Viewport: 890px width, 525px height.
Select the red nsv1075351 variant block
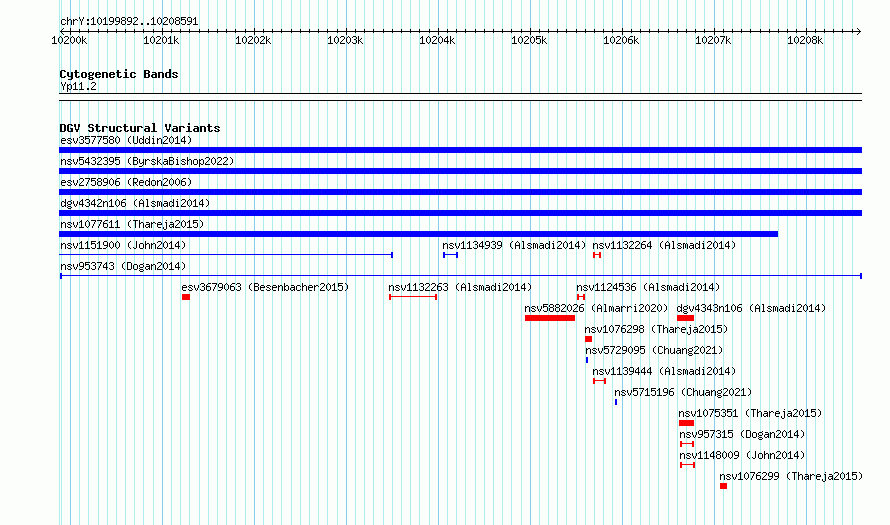click(686, 423)
